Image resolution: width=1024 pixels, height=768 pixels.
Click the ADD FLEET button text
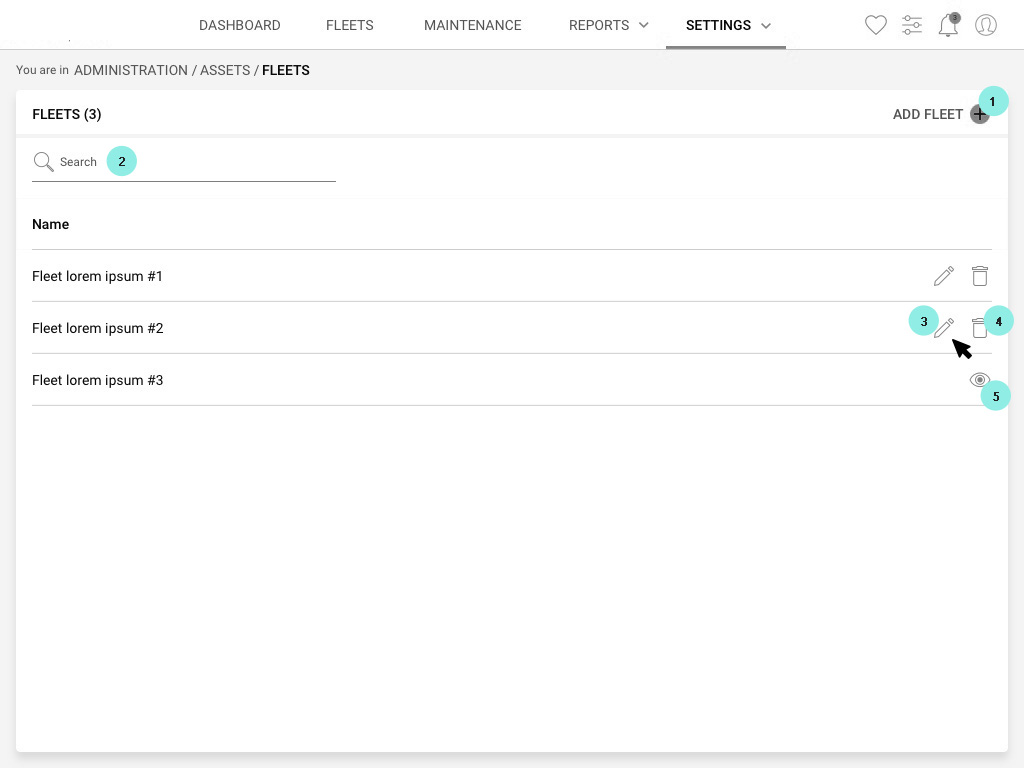pos(927,114)
